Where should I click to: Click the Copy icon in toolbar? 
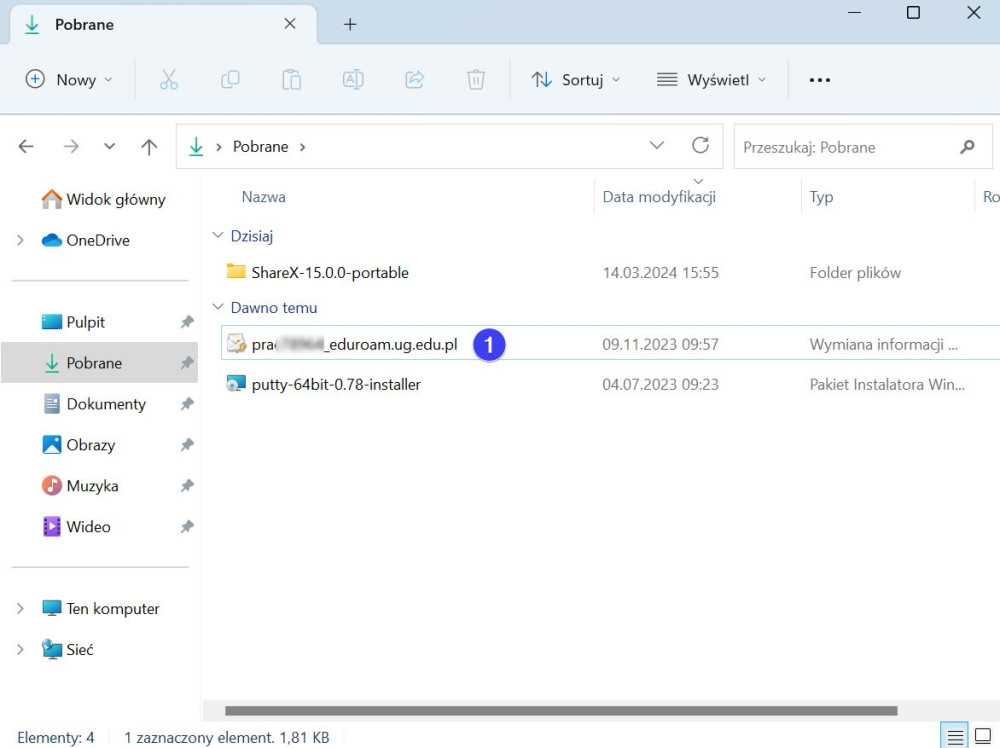230,80
